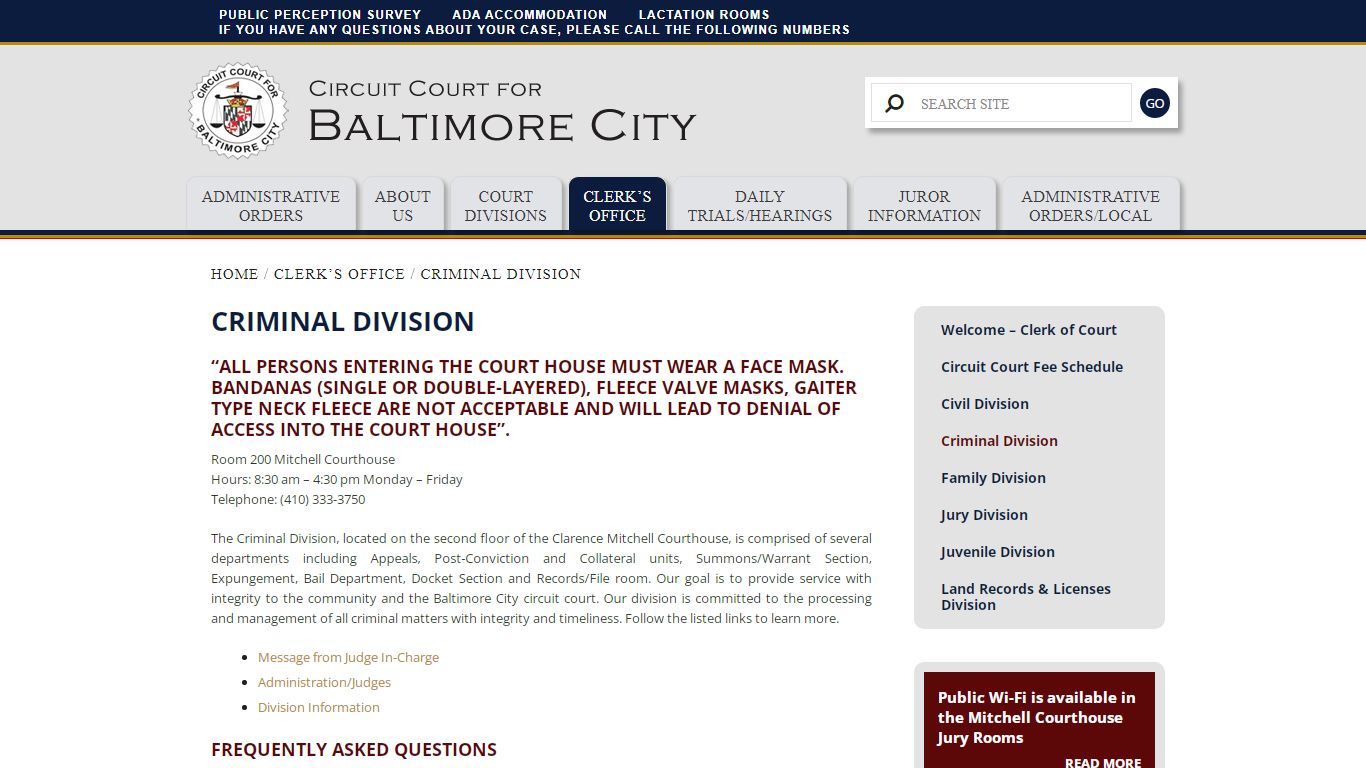1366x768 pixels.
Task: Click the Room 200 Mitchell Courthouse text
Action: (x=303, y=459)
